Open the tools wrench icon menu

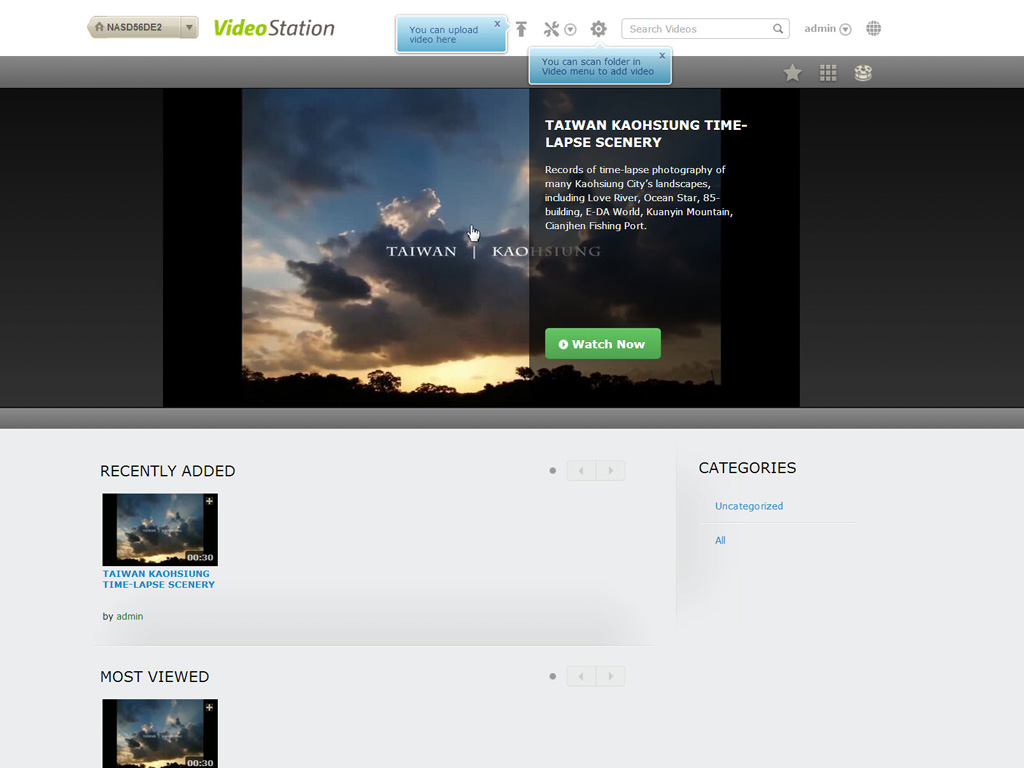(x=551, y=29)
